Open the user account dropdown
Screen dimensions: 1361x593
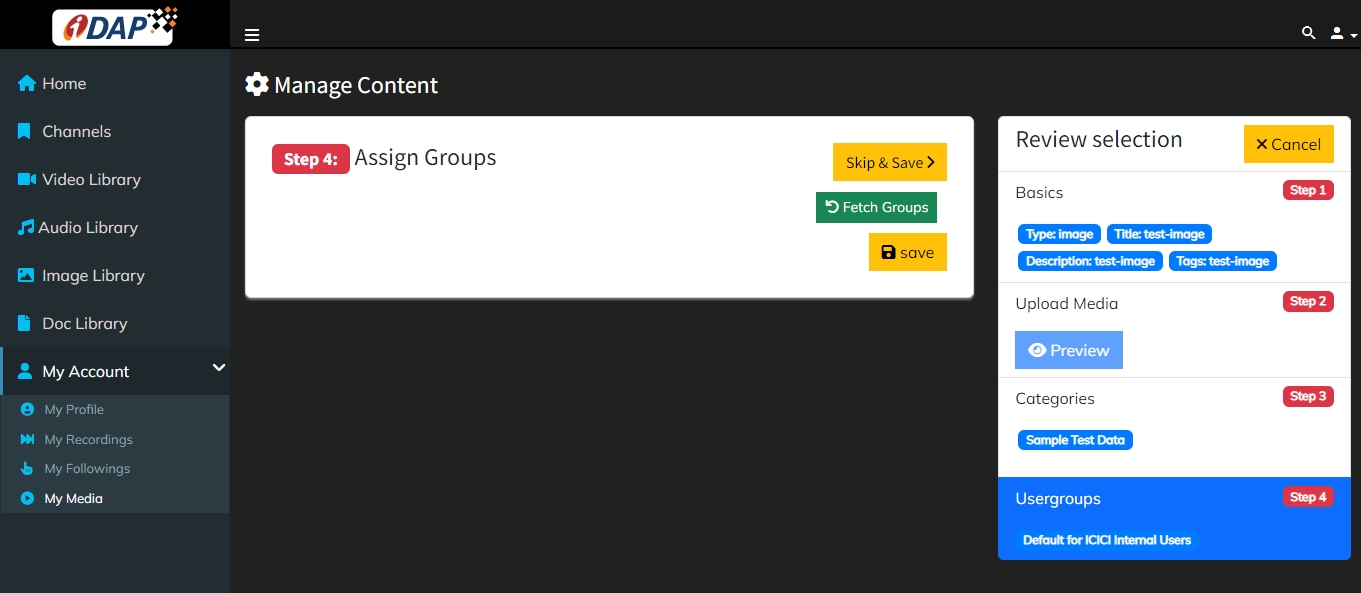tap(1342, 34)
